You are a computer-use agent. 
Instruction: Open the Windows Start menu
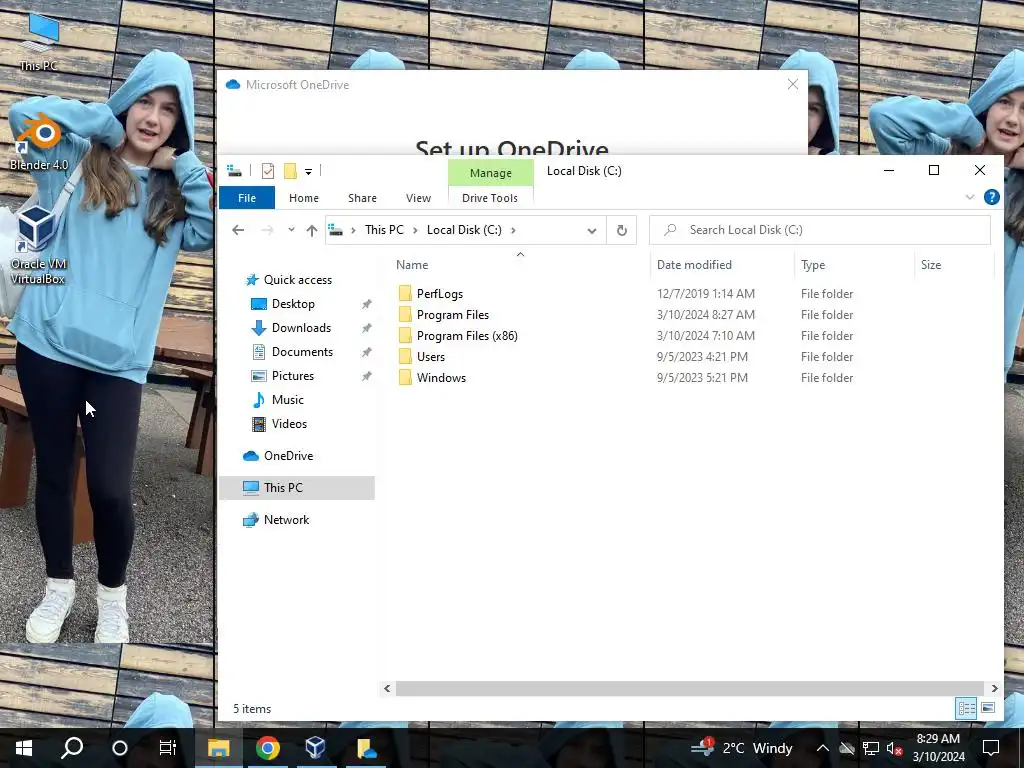tap(24, 748)
